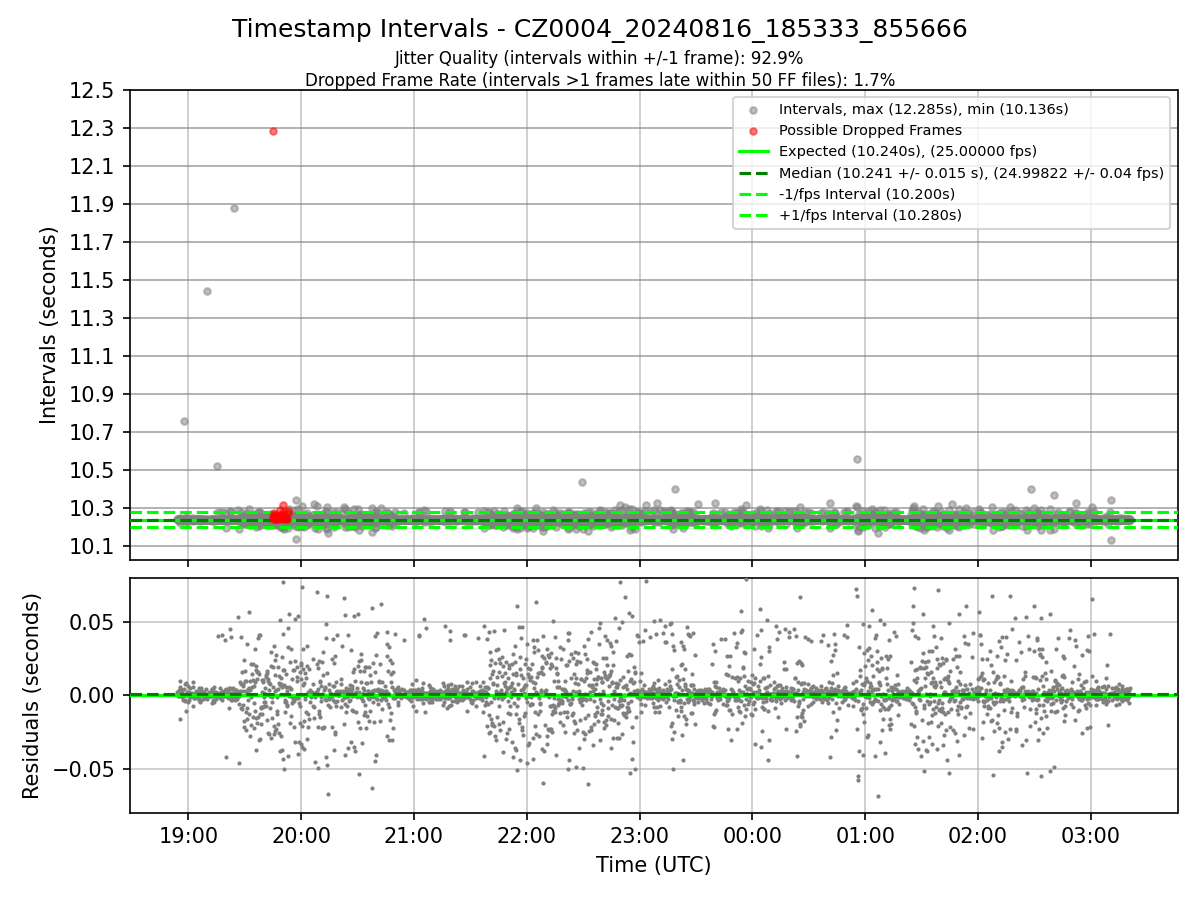Click the '10.1' y-axis tick label
The image size is (1200, 900).
point(94,547)
